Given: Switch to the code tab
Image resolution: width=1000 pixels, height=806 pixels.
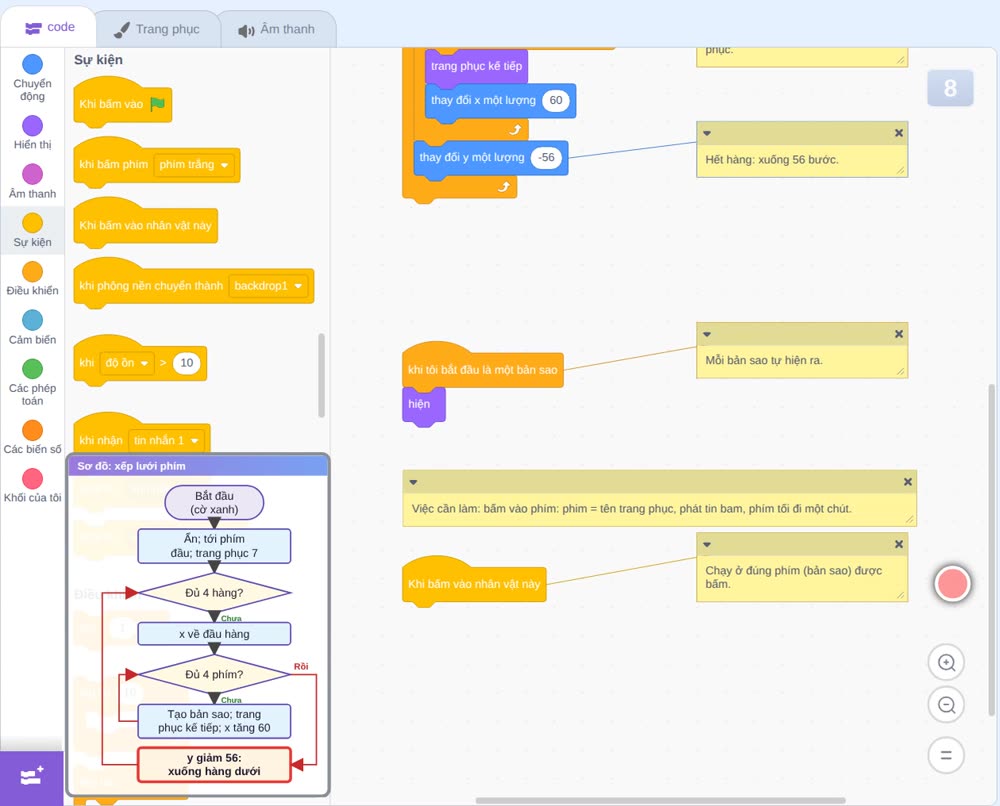Looking at the screenshot, I should coord(49,27).
